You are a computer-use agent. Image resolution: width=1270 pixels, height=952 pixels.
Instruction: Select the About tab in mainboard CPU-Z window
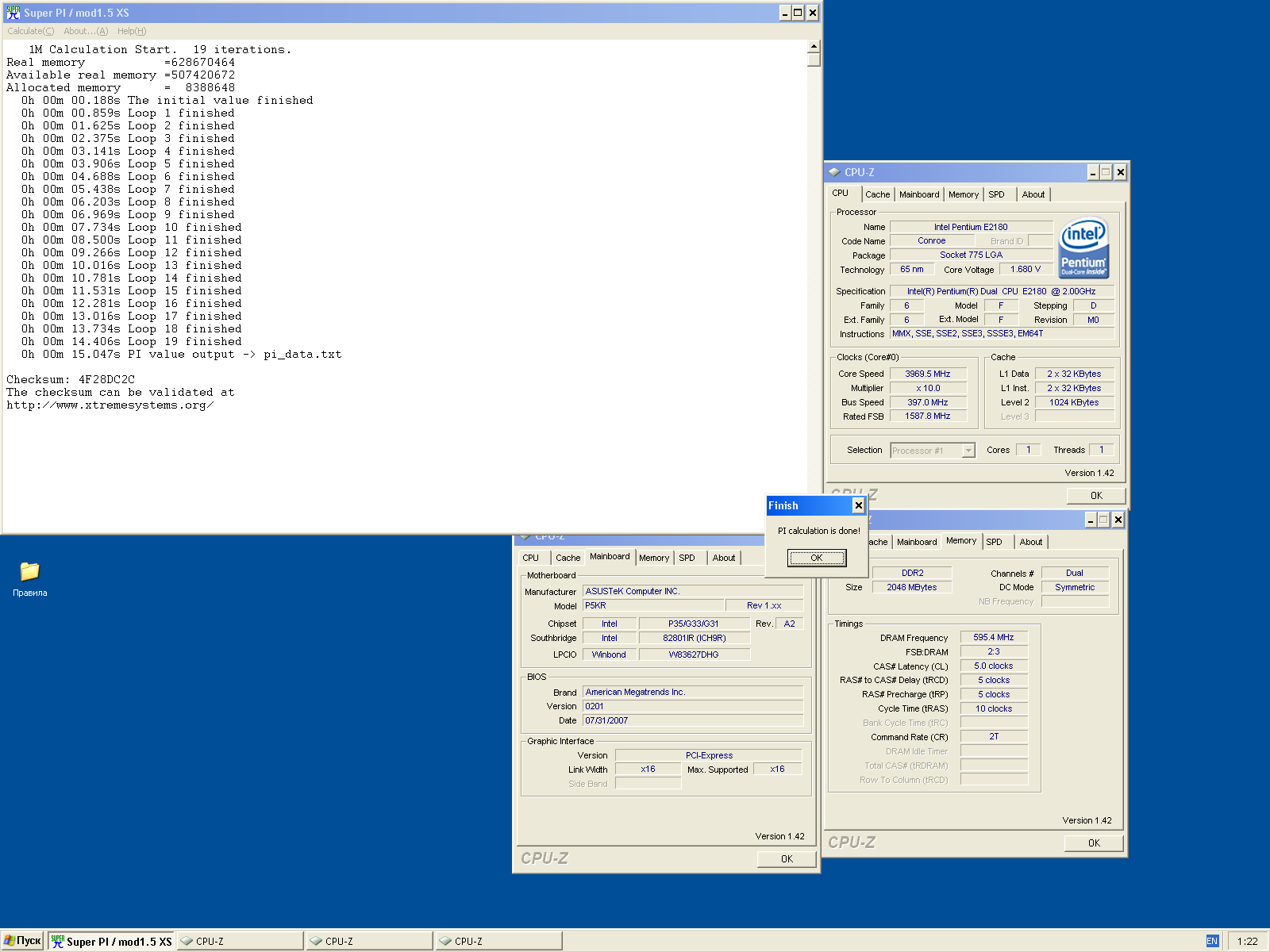tap(724, 558)
